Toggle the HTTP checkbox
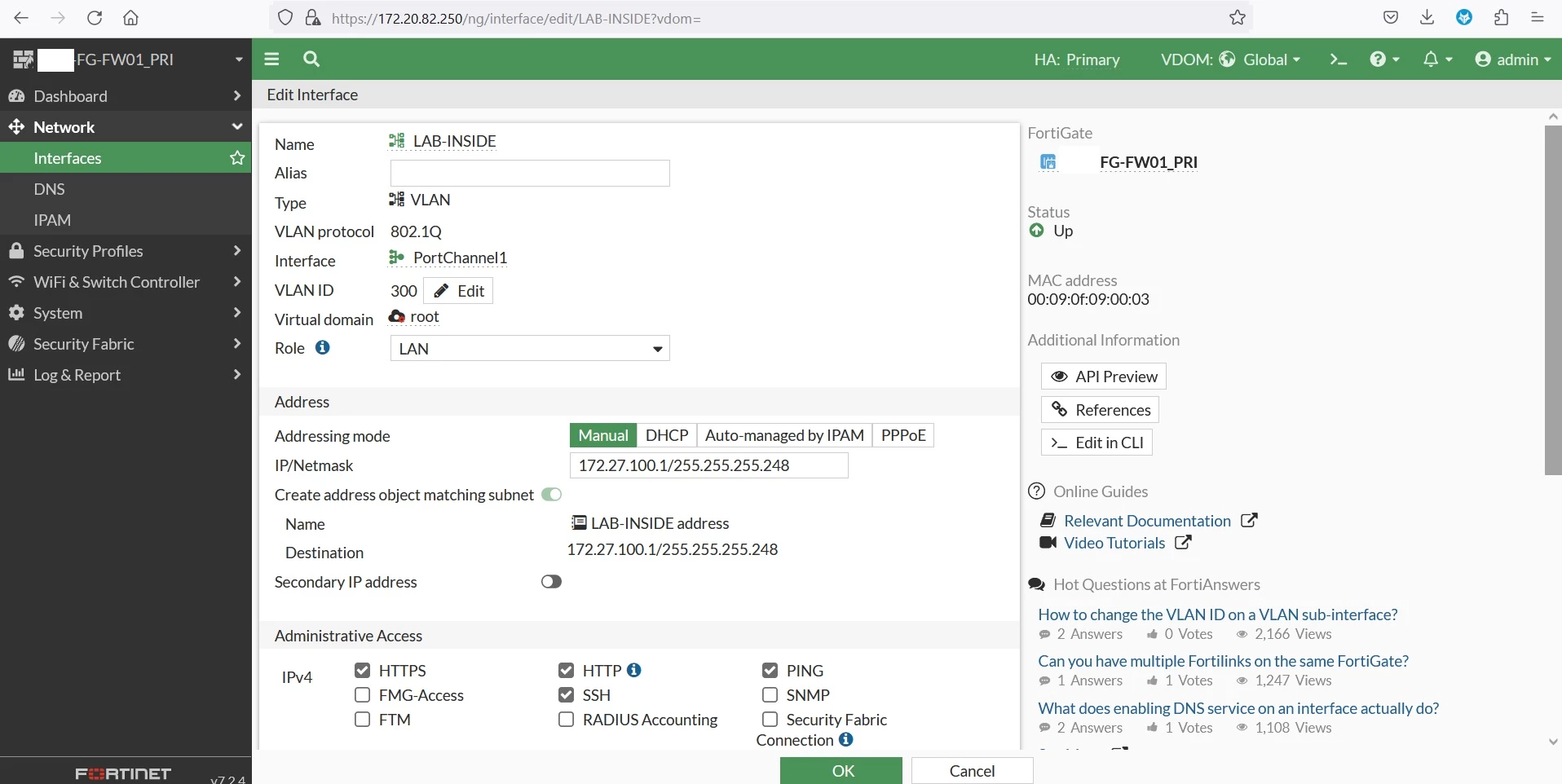This screenshot has height=784, width=1562. (x=567, y=670)
